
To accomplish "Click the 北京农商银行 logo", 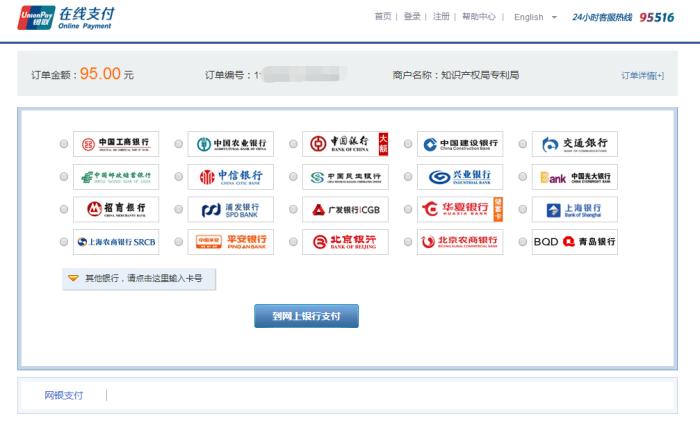I will click(460, 242).
